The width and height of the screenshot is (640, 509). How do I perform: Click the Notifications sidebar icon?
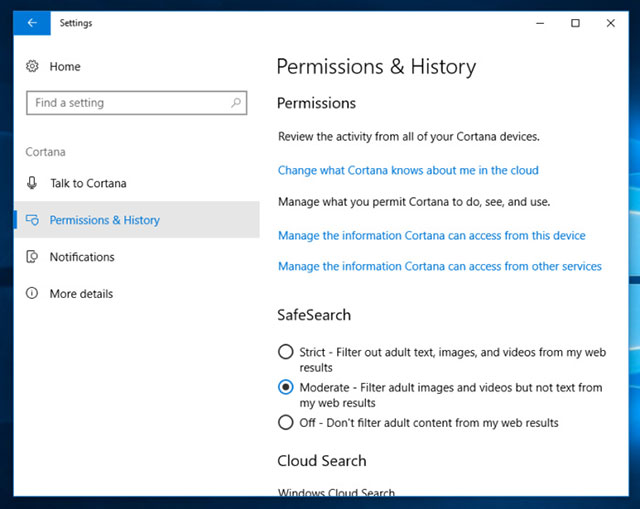(32, 257)
